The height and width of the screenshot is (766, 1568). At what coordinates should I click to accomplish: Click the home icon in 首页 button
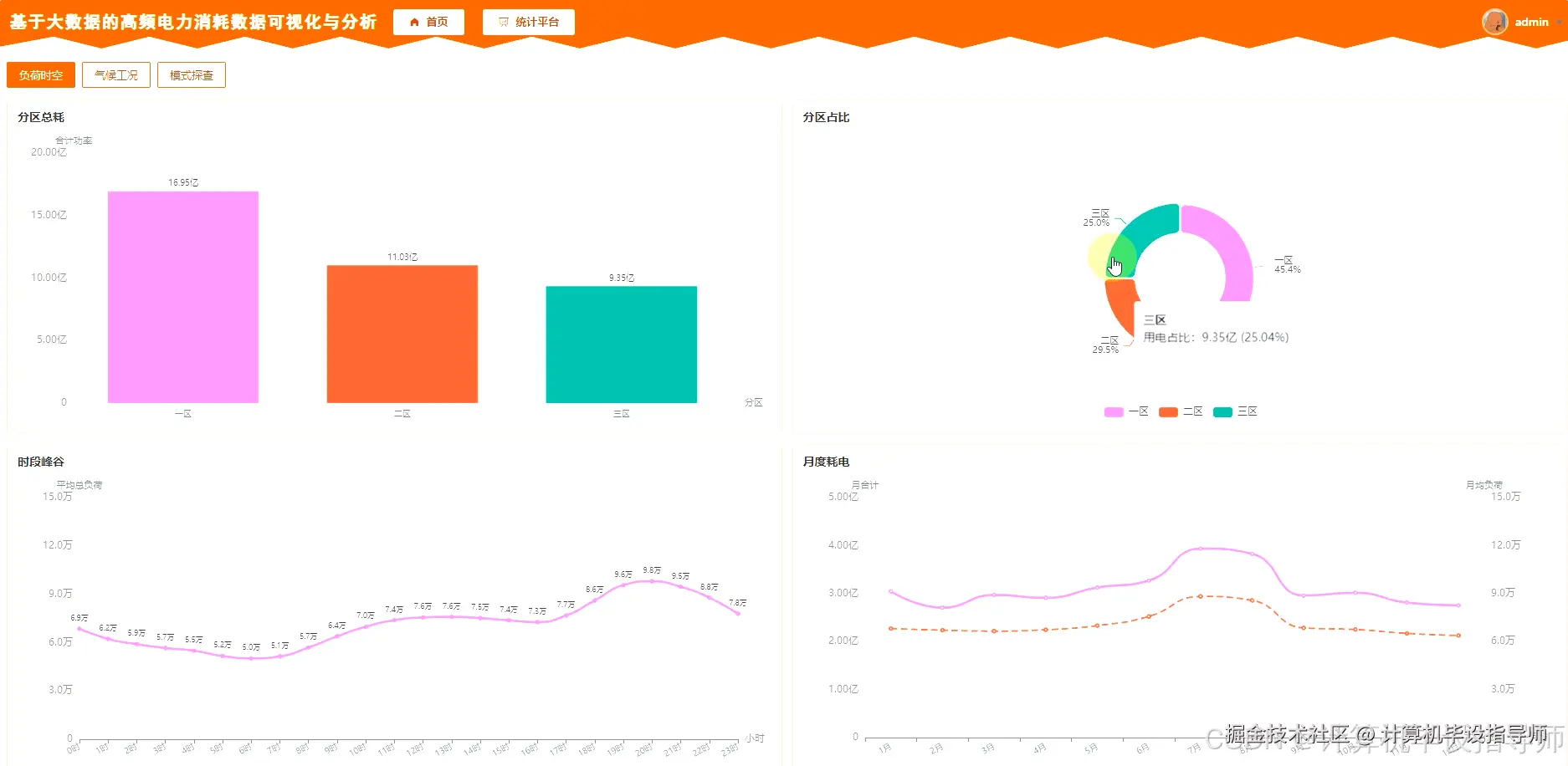pyautogui.click(x=414, y=23)
